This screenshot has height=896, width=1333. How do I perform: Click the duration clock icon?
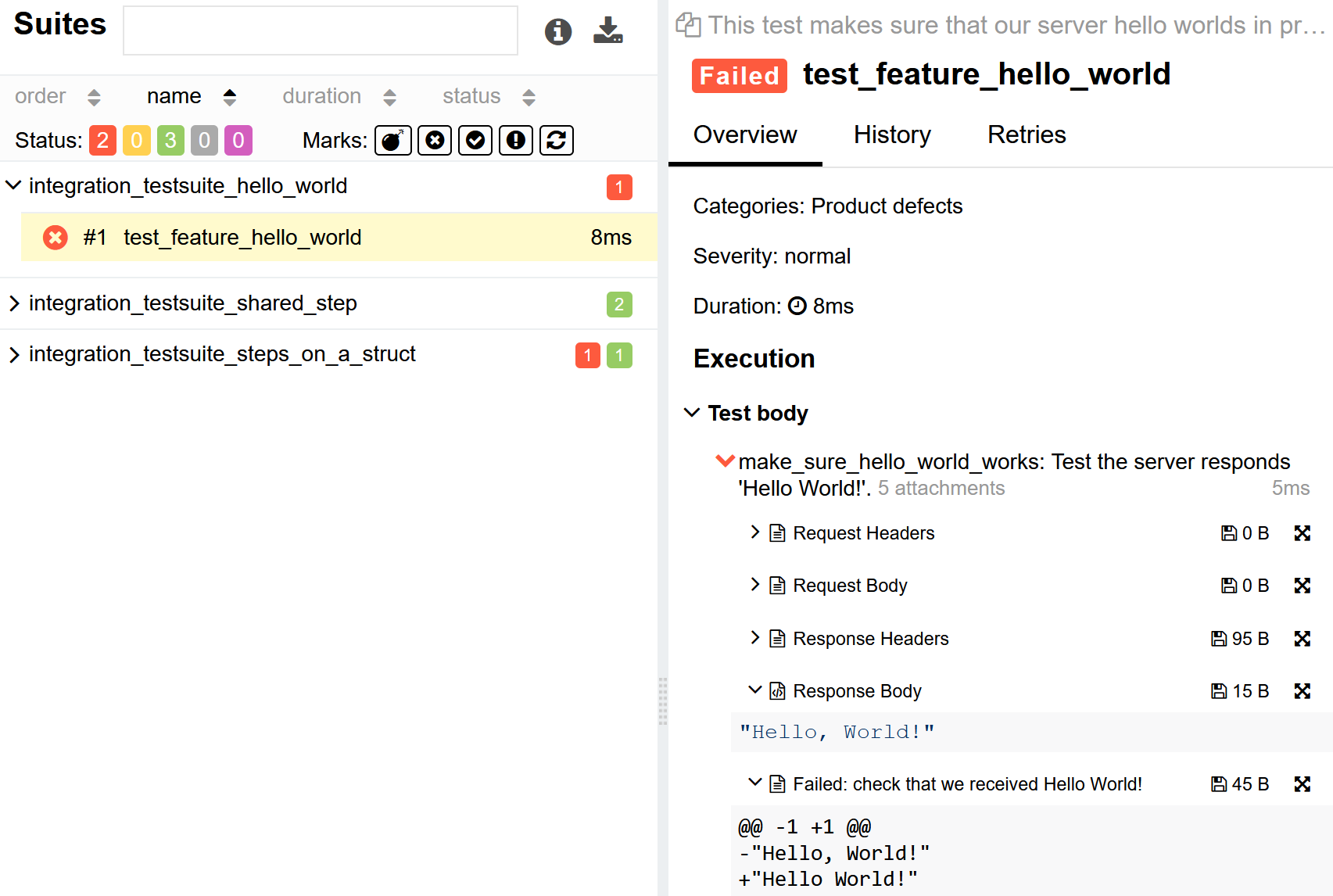click(797, 306)
